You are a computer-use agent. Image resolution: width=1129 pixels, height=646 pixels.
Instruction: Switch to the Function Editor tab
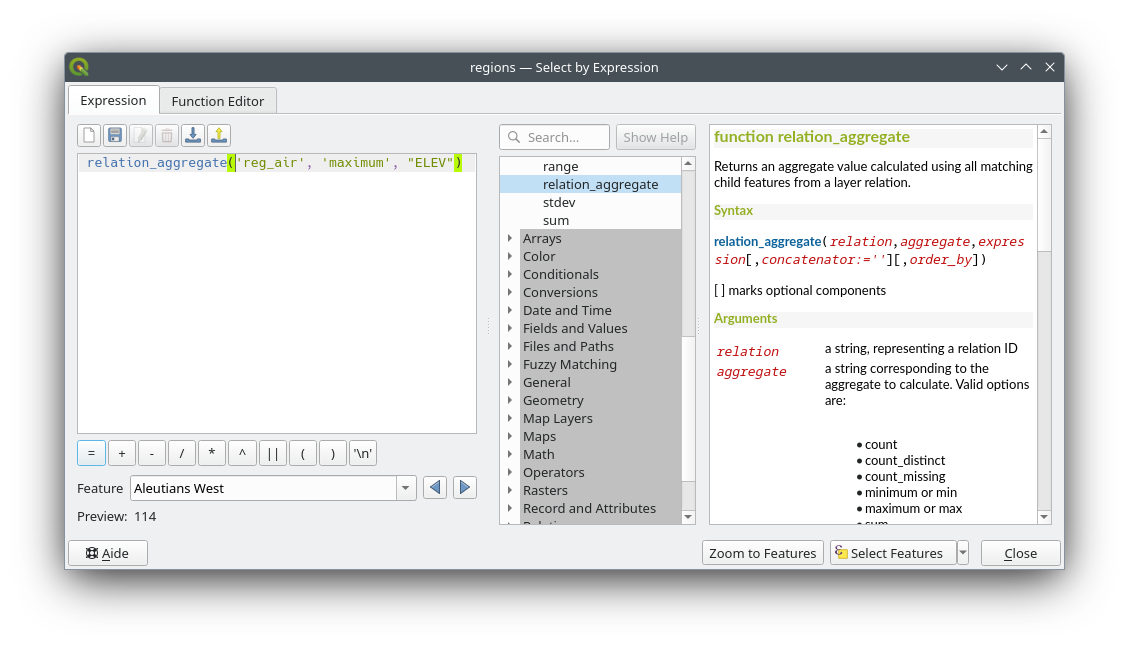(217, 101)
